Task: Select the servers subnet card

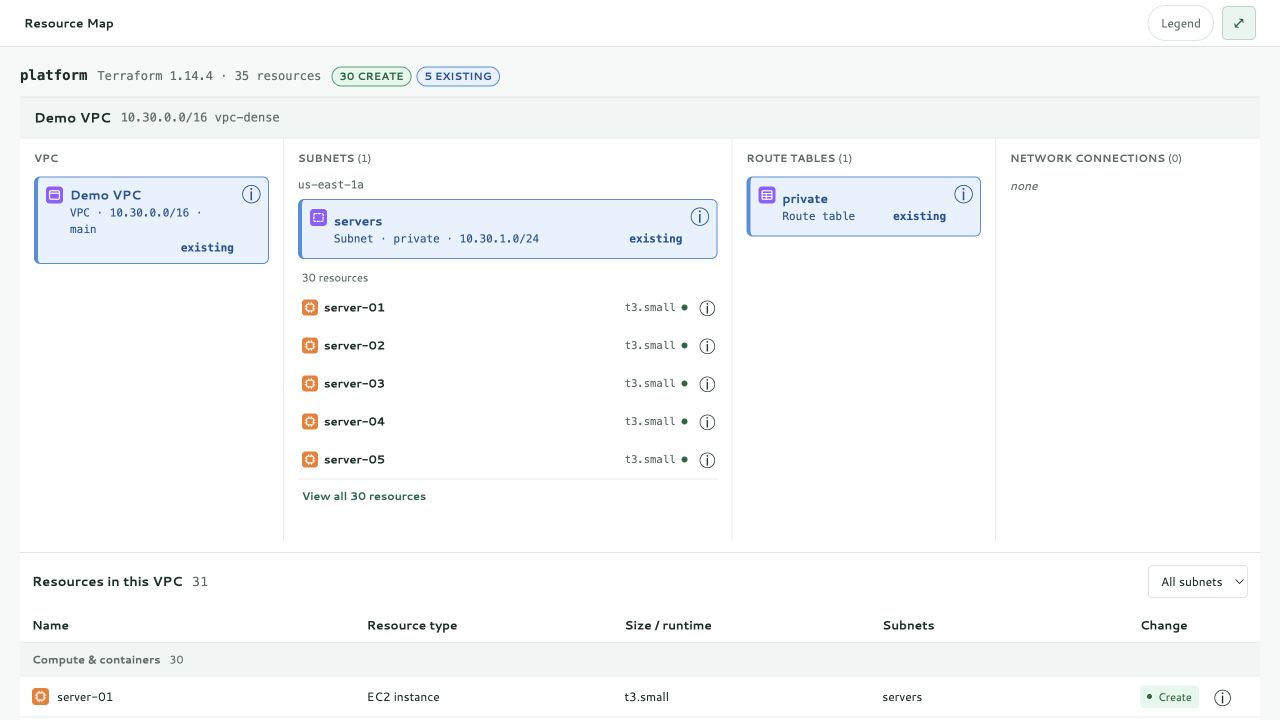Action: tap(508, 229)
